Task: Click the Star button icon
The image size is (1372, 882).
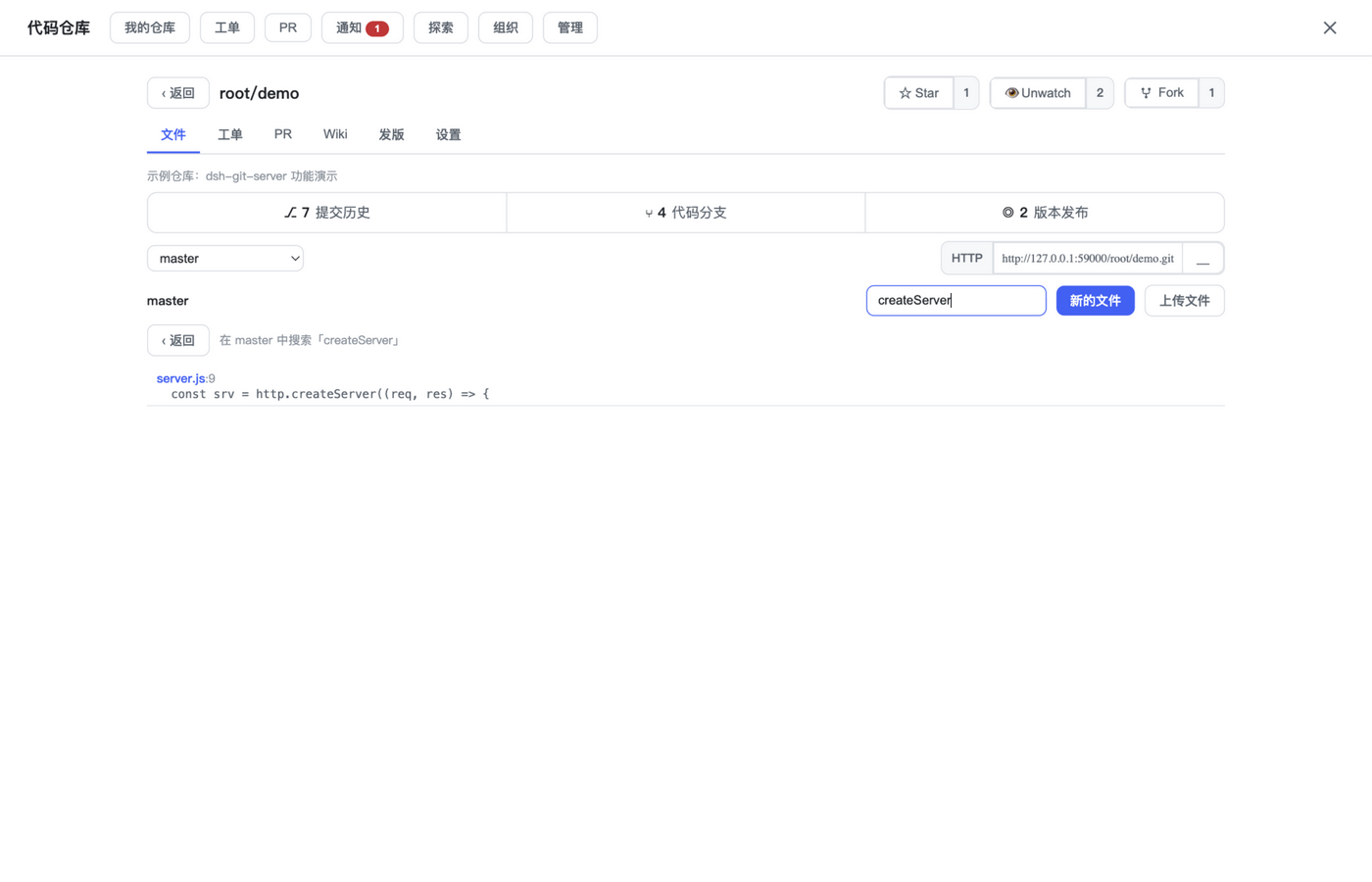Action: [905, 93]
